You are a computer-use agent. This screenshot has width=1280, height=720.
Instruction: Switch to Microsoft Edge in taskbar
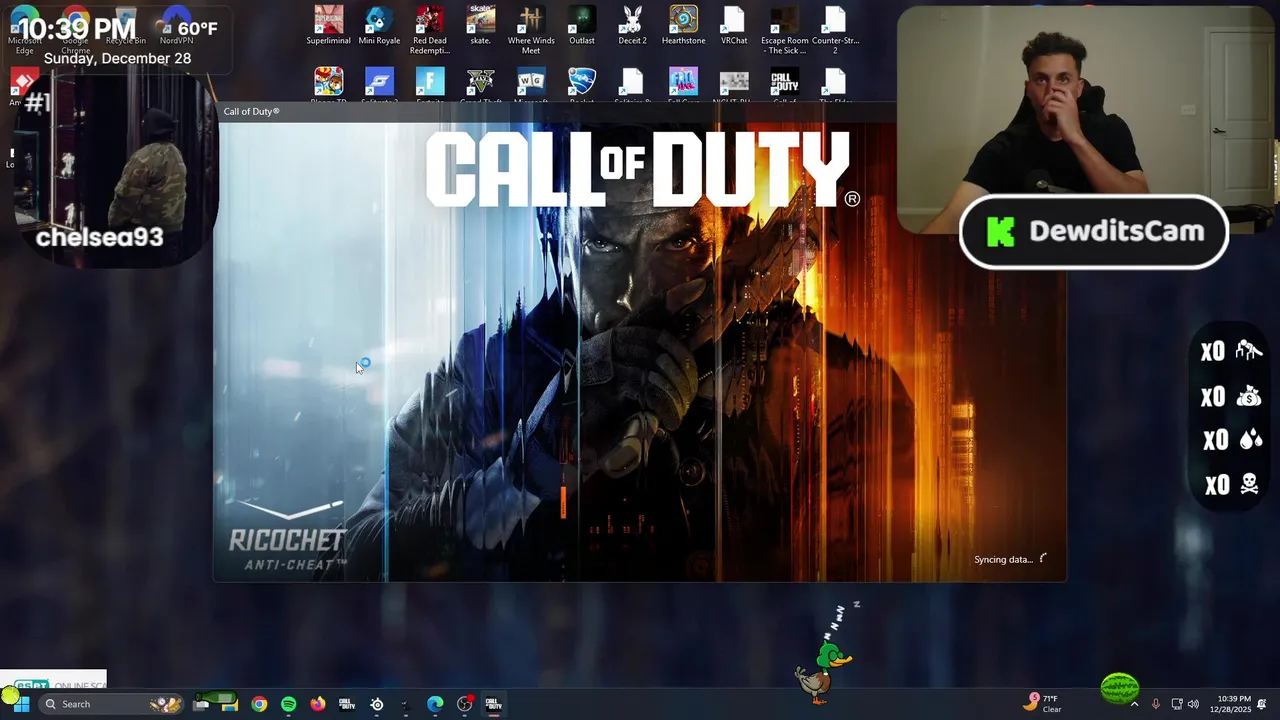tap(435, 704)
